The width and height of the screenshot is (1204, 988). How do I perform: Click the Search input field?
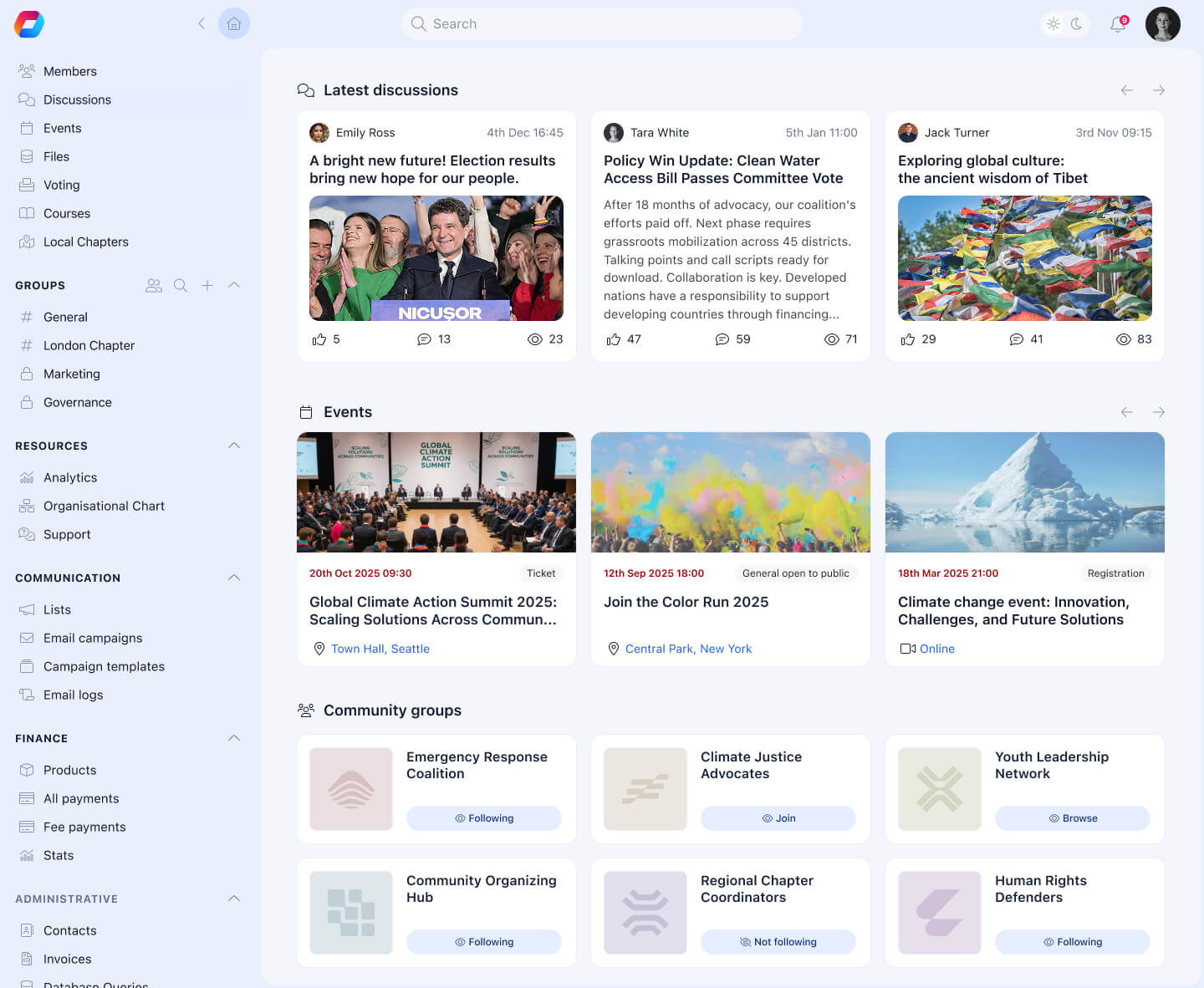602,24
